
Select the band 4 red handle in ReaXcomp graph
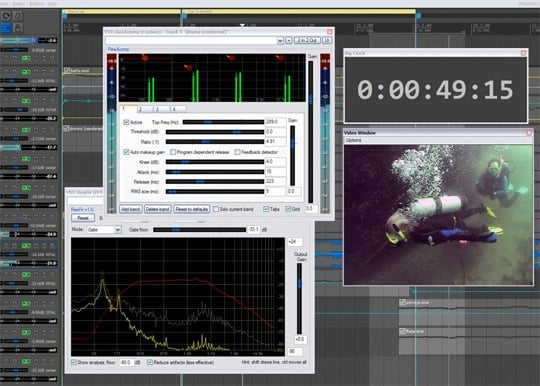point(280,58)
